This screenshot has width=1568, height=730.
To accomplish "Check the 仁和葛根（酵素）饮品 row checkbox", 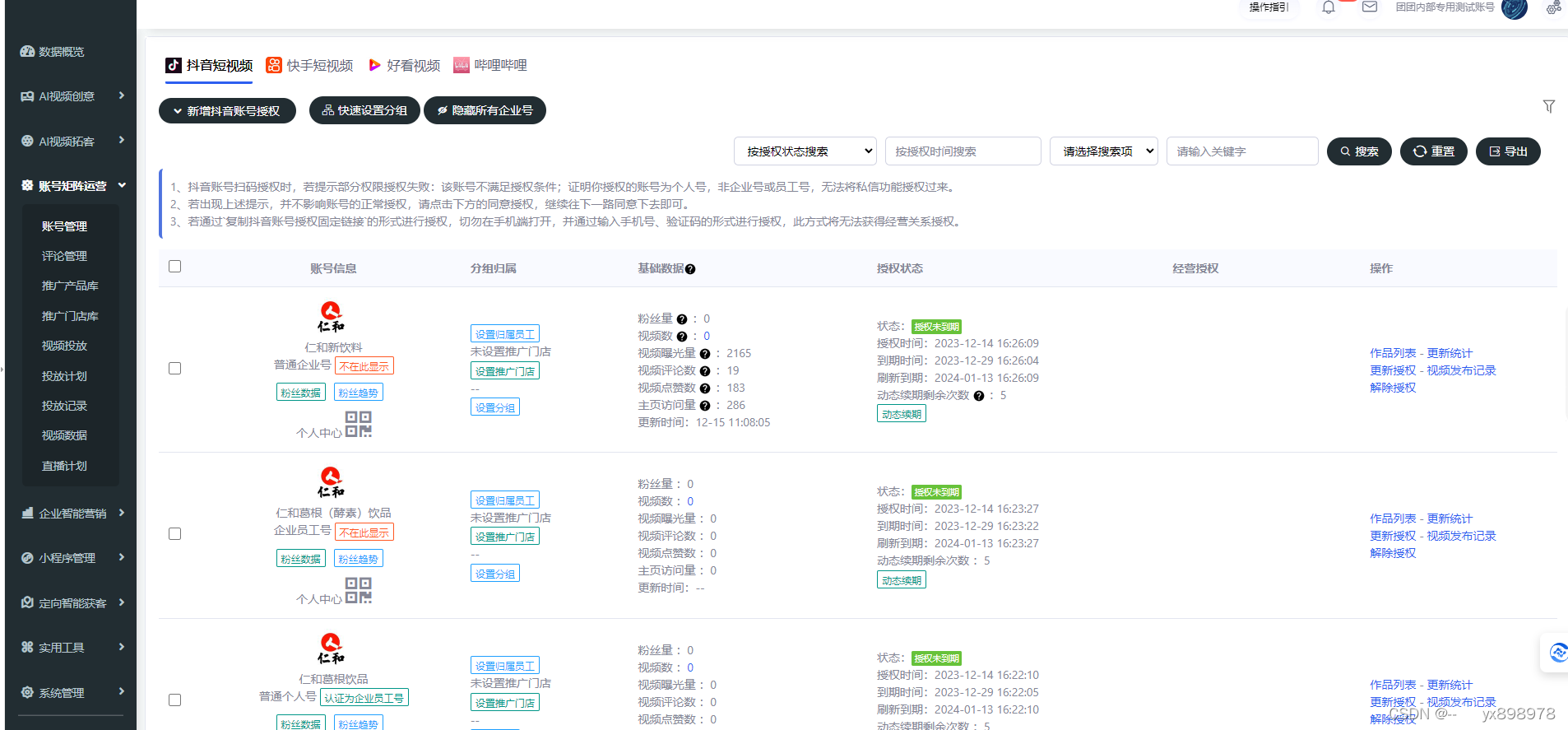I will tap(174, 533).
